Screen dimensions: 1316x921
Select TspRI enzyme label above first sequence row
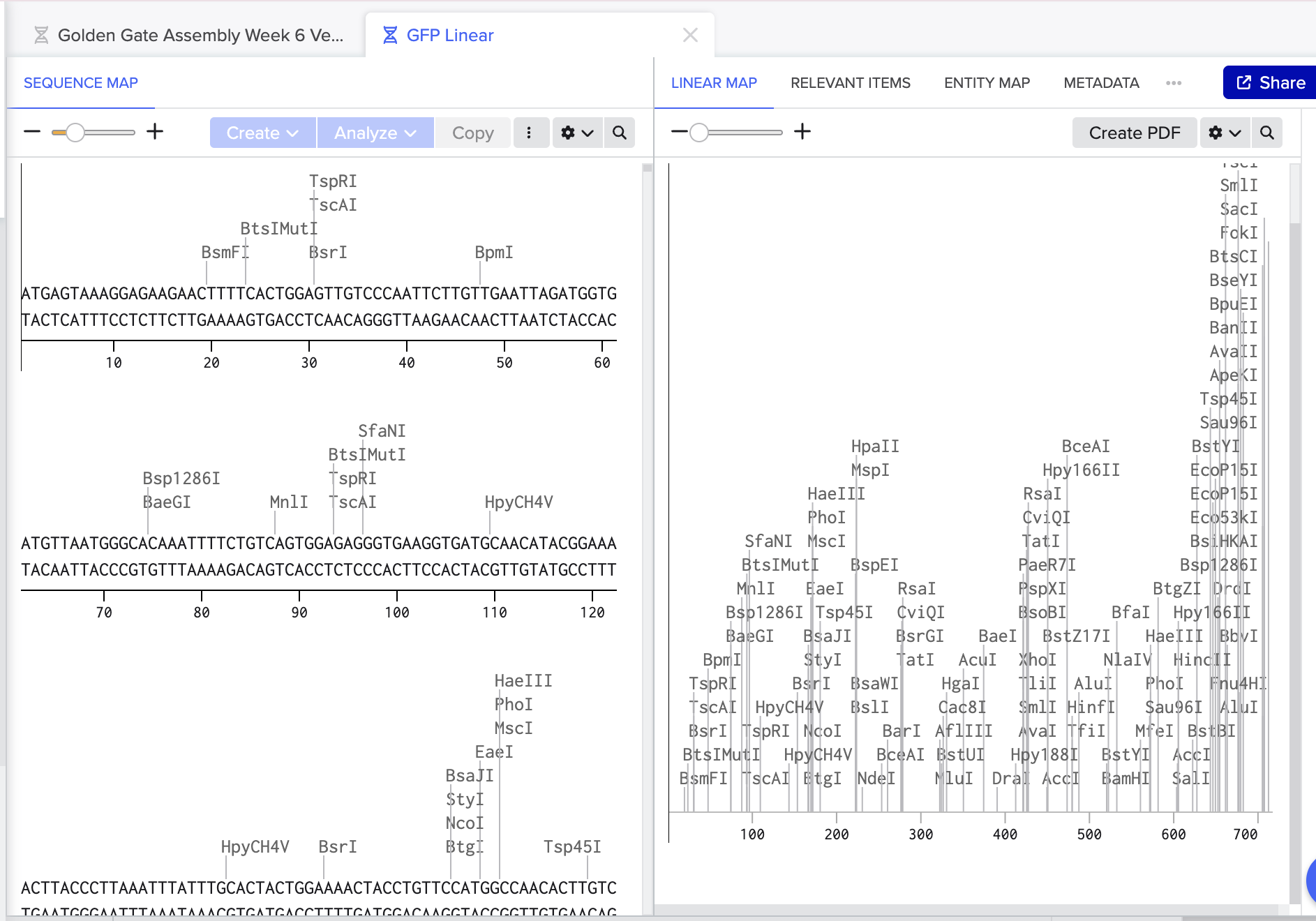coord(333,181)
